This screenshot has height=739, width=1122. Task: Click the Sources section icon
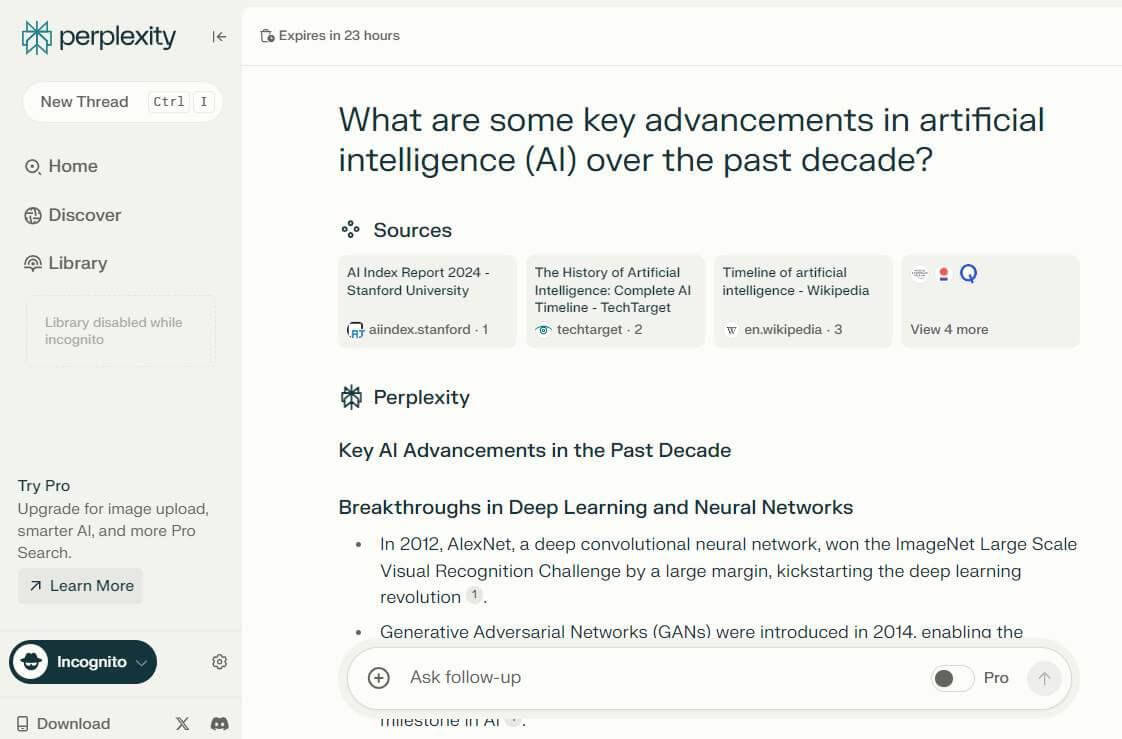point(350,230)
